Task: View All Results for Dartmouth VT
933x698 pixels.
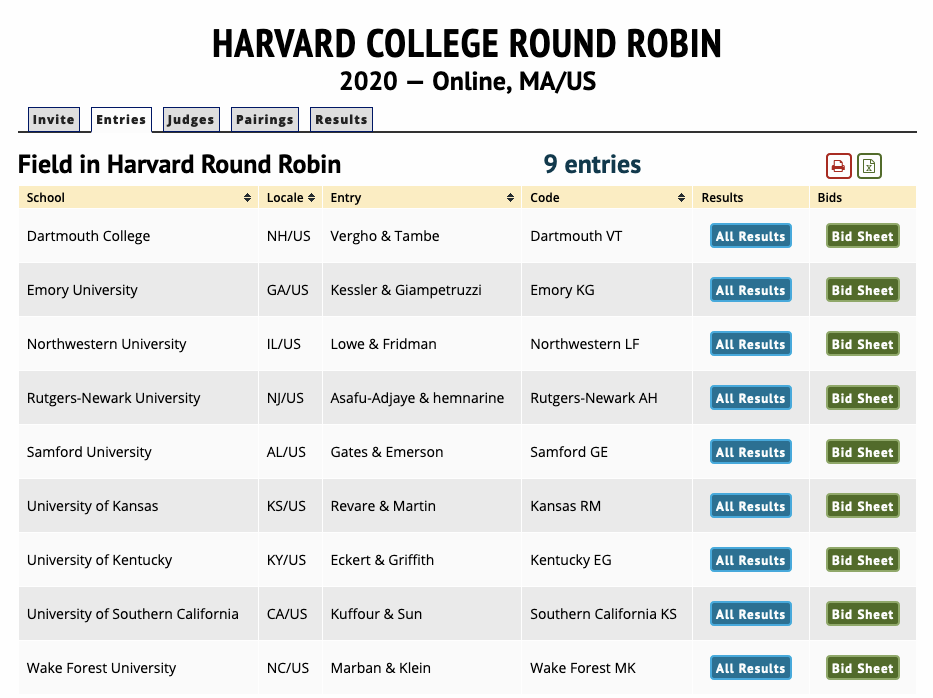Action: tap(750, 236)
